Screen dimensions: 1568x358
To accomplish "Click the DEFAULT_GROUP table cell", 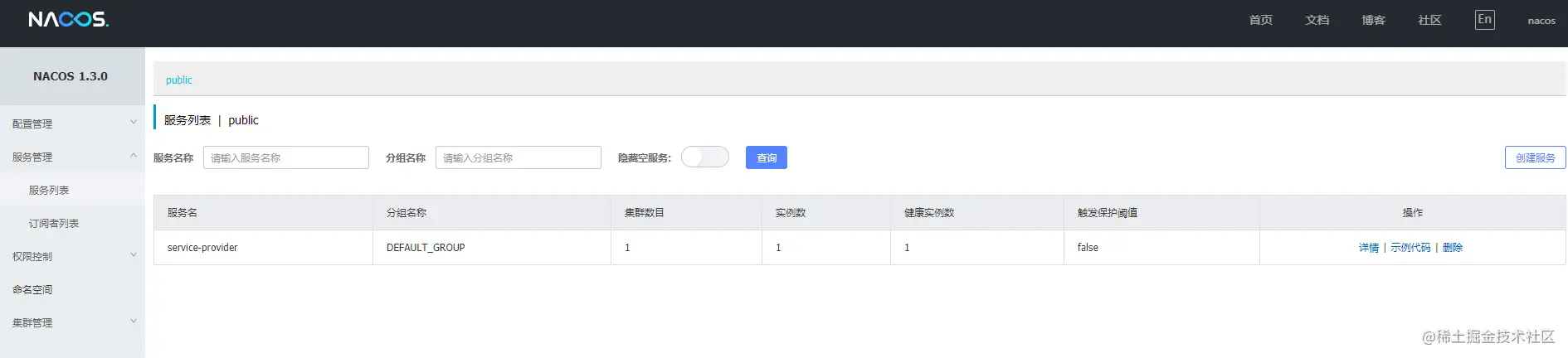I will click(x=492, y=248).
